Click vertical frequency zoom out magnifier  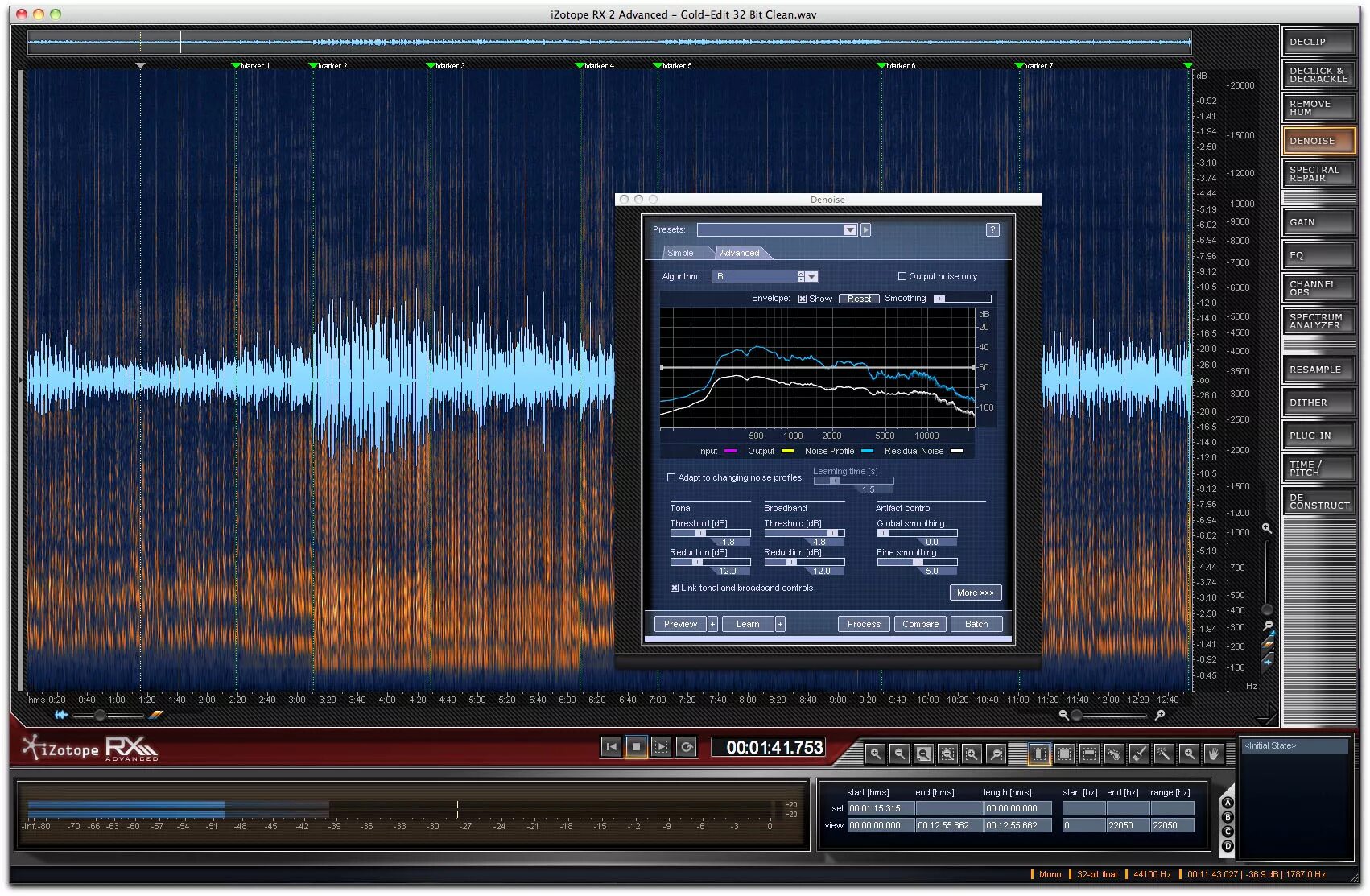pyautogui.click(x=1267, y=626)
